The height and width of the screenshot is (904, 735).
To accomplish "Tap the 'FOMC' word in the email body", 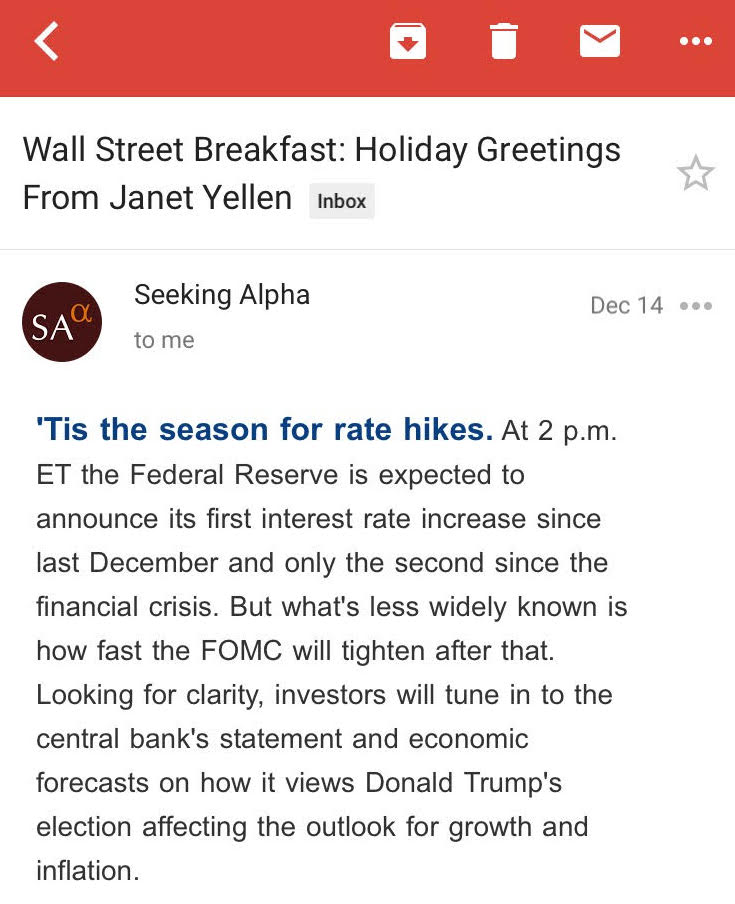I will pos(242,651).
